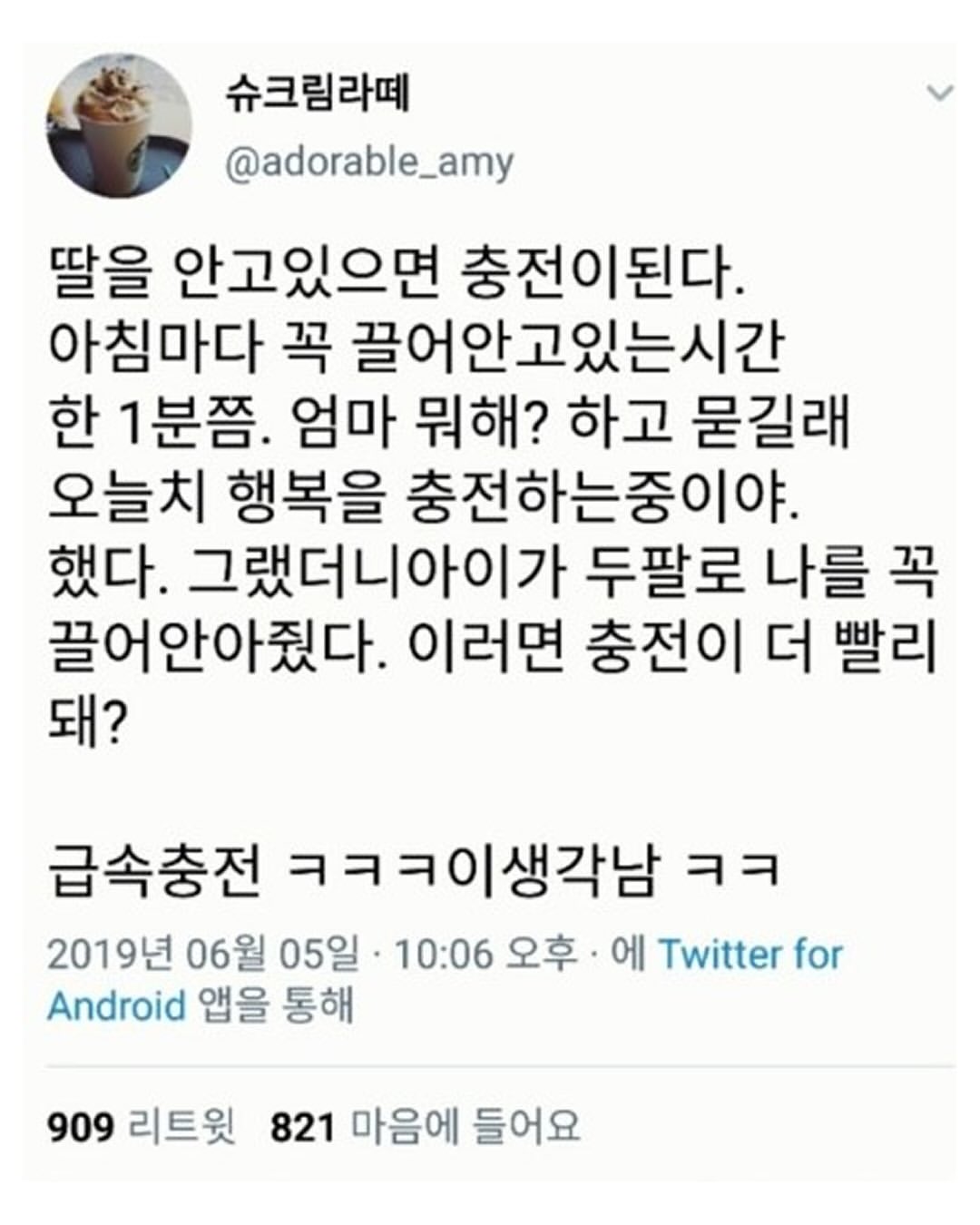View the 909 retweet count number
Viewport: 980px width, 1225px height.
click(x=81, y=1128)
